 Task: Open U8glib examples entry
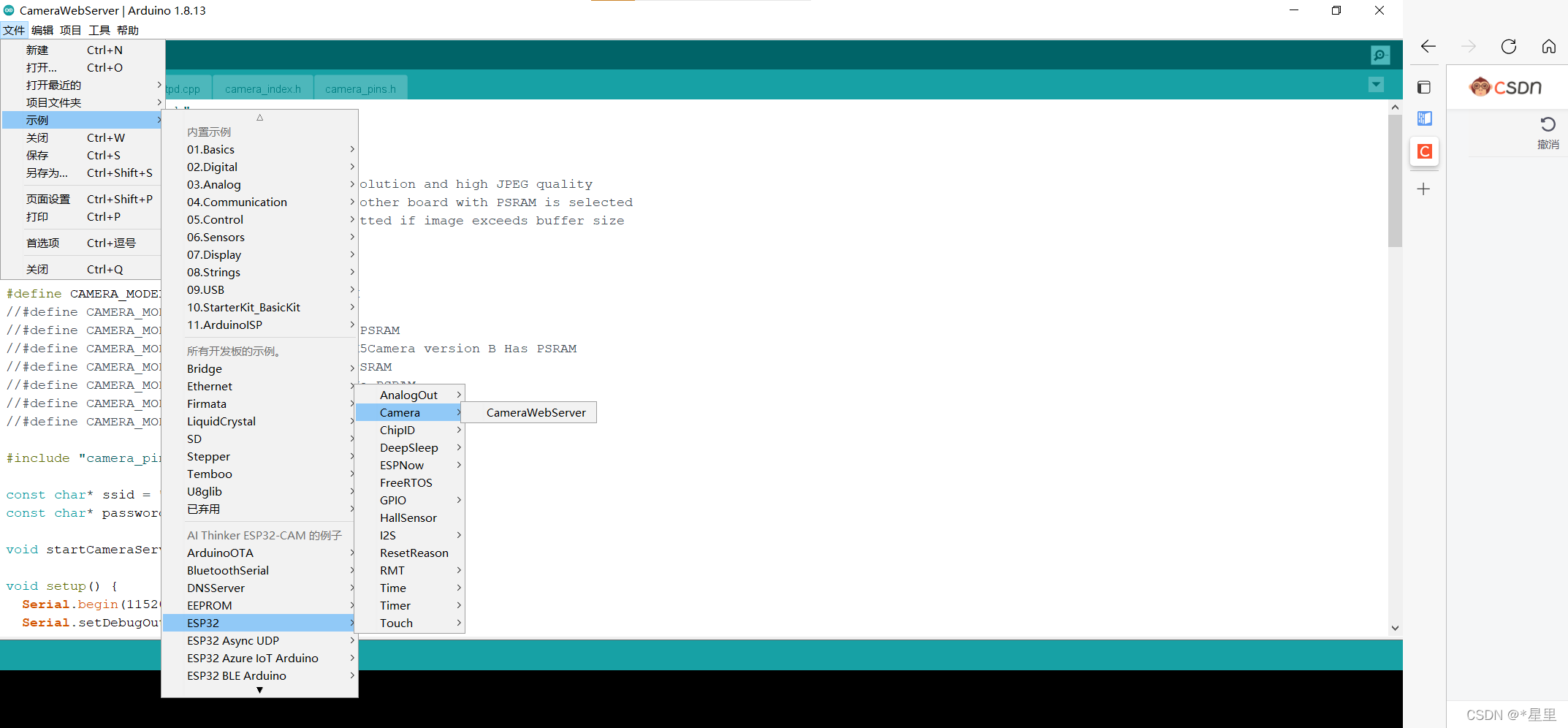coord(259,491)
